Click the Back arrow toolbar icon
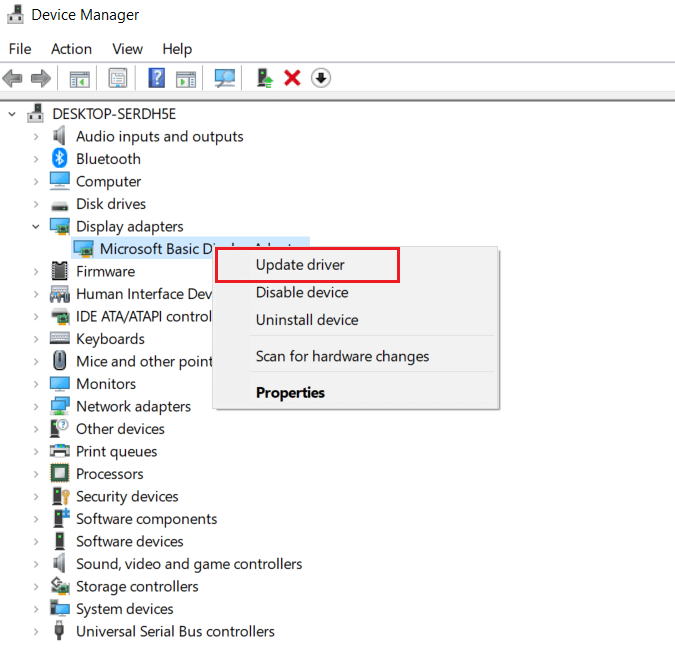This screenshot has height=658, width=675. pyautogui.click(x=12, y=78)
